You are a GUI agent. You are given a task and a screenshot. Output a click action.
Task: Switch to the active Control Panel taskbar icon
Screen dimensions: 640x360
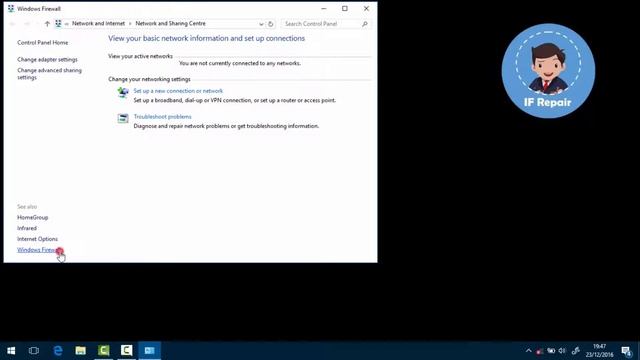149,351
